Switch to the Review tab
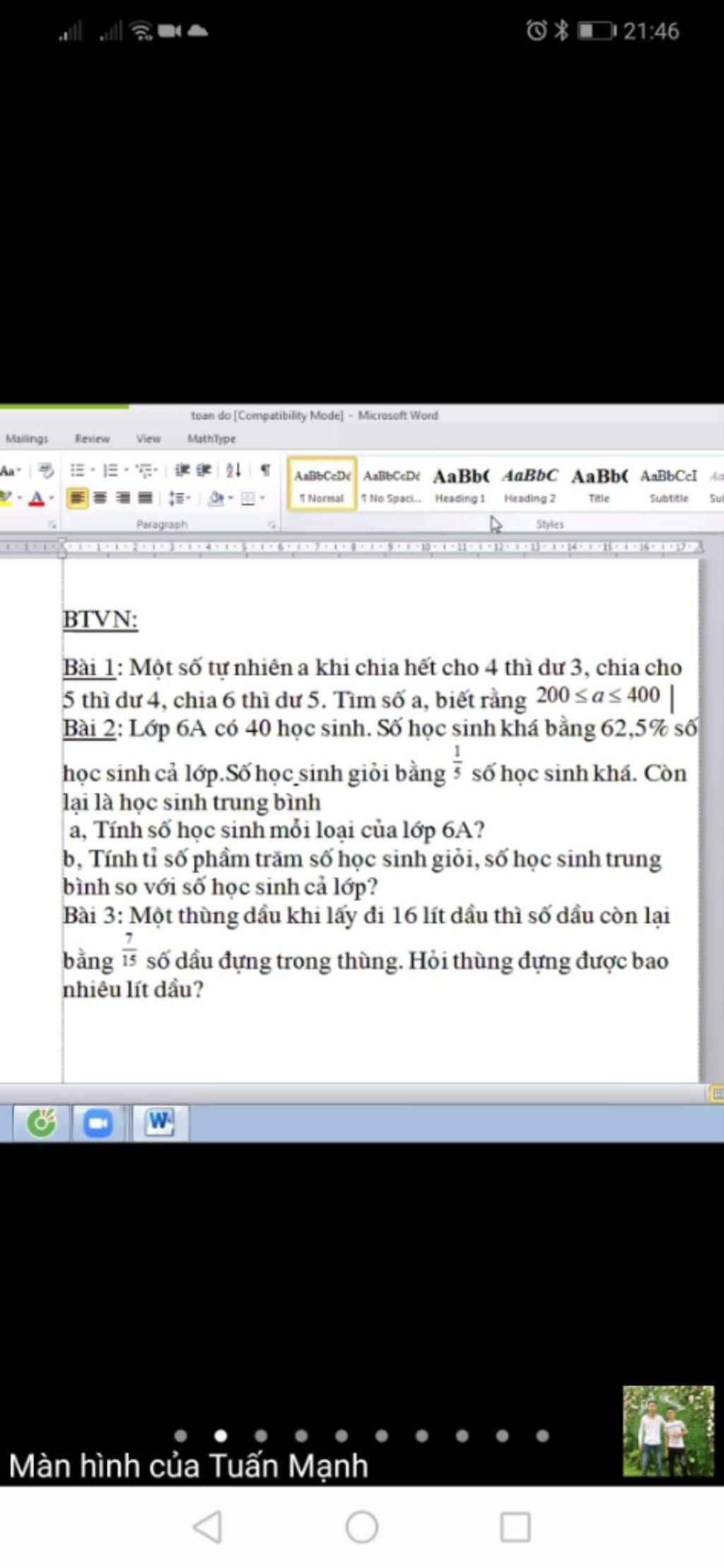This screenshot has width=724, height=1568. (92, 439)
